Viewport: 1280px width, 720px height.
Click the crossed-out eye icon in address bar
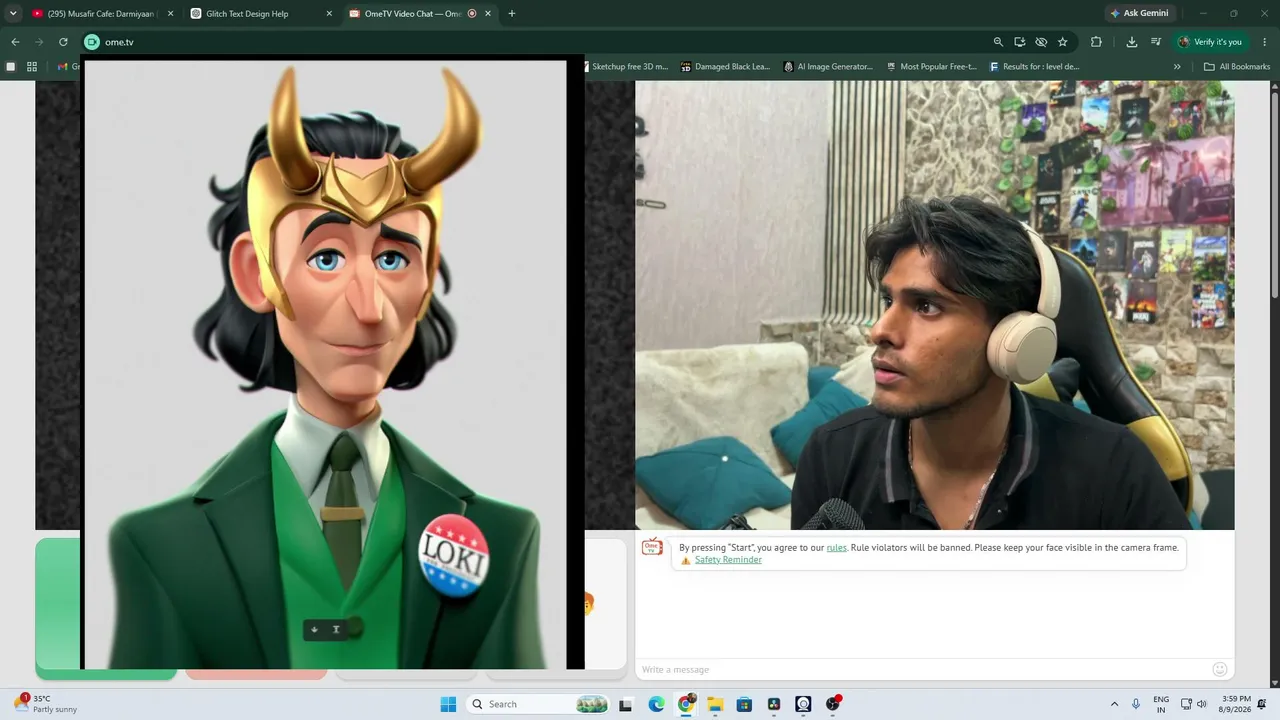pos(1041,42)
